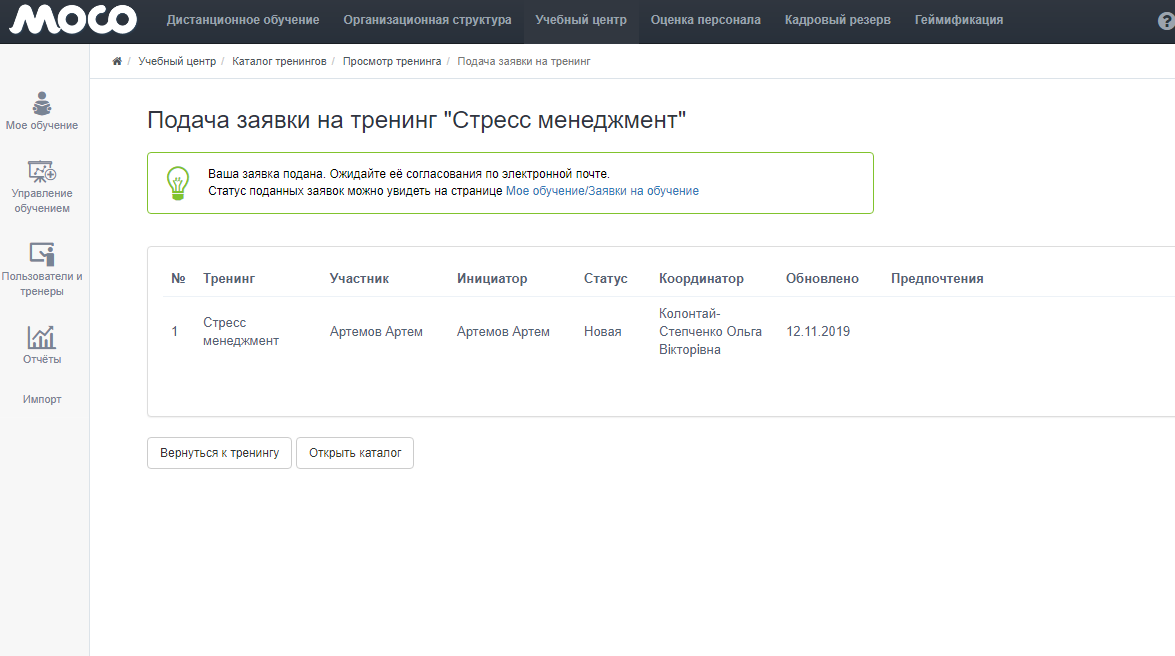
Task: Follow the Мое обучение/Заявки на обучение link
Action: (x=602, y=190)
